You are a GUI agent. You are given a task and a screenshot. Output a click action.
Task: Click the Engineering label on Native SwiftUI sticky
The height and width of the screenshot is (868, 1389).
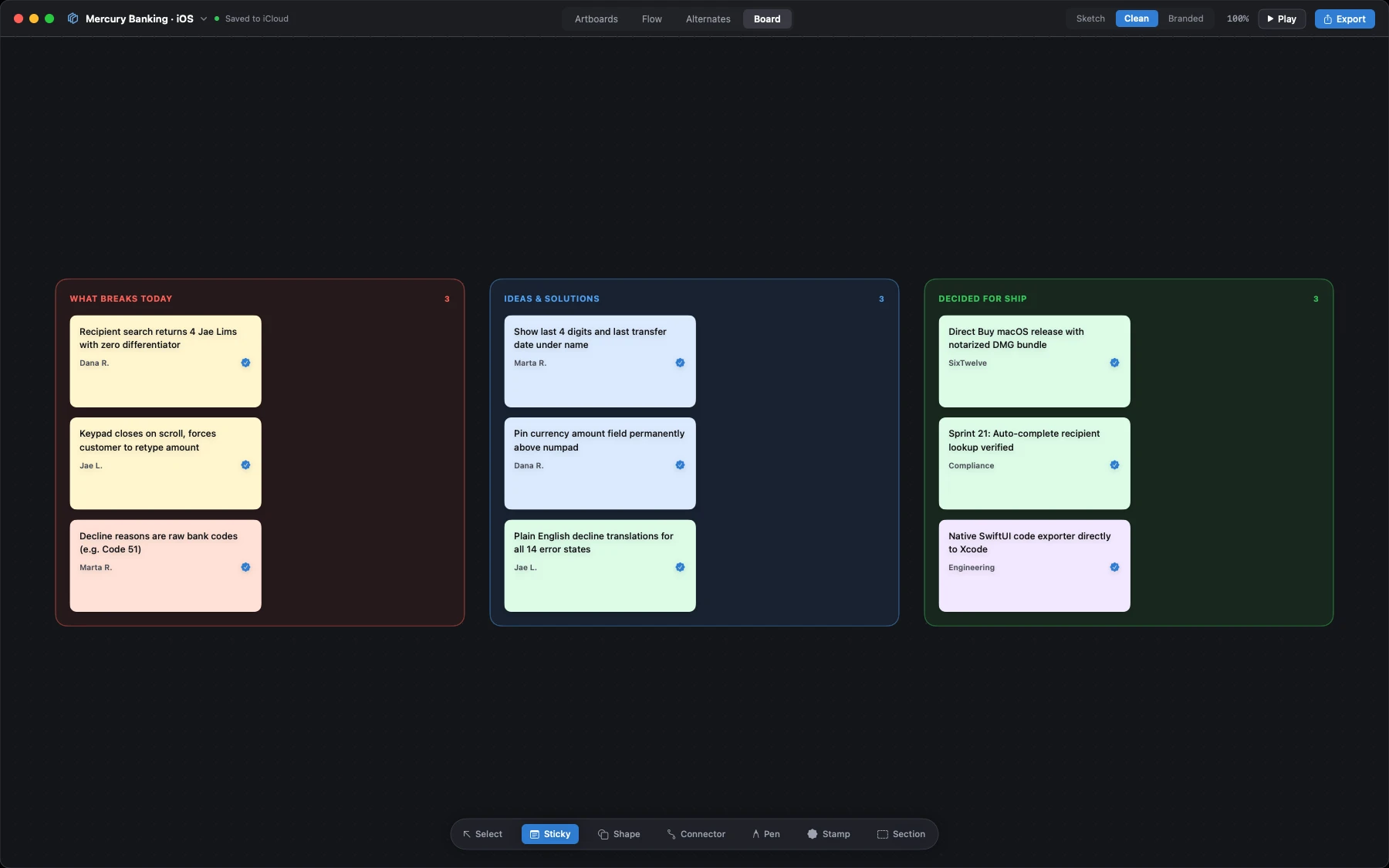click(x=972, y=568)
